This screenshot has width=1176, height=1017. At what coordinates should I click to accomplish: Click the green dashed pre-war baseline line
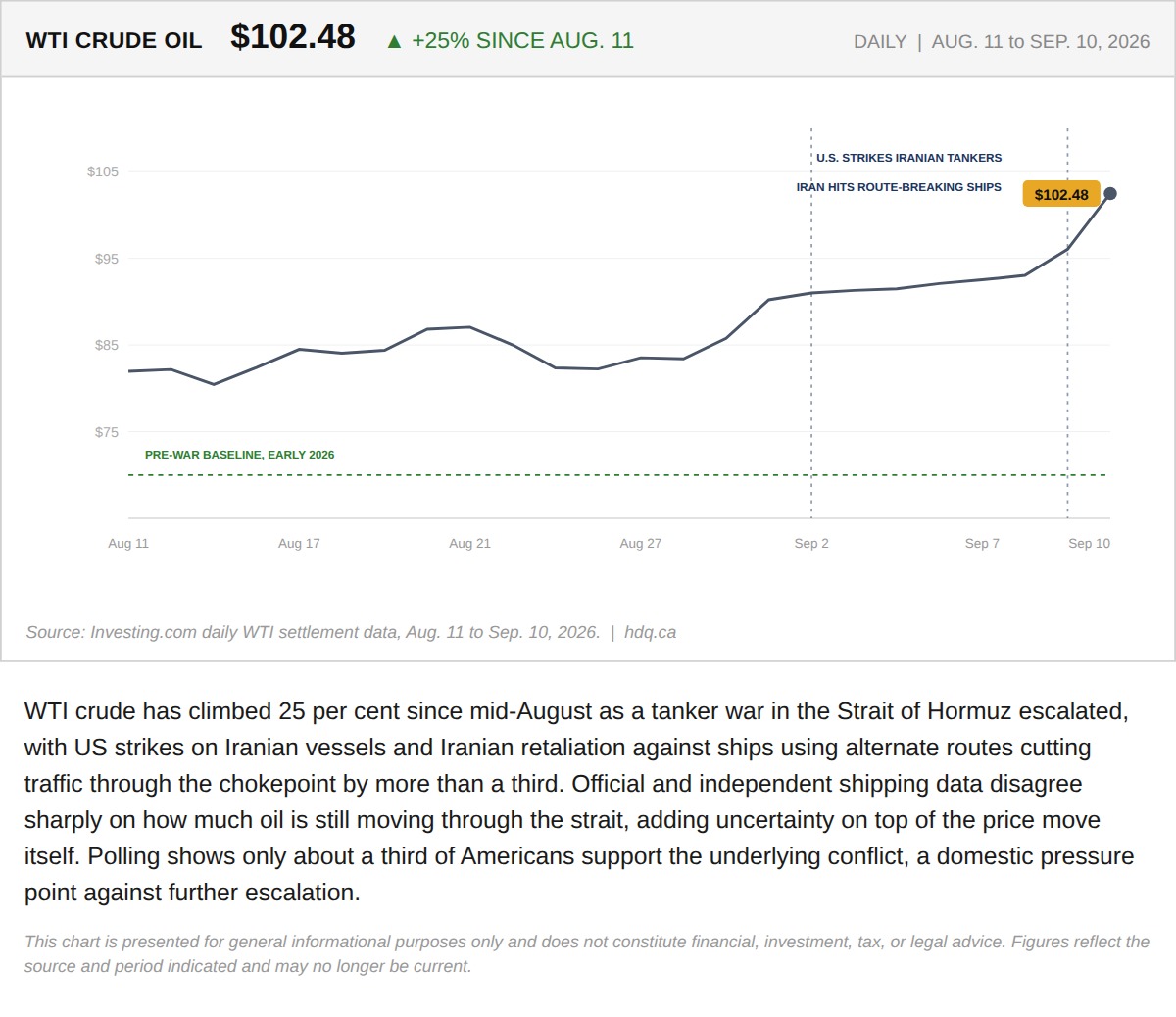click(x=617, y=475)
